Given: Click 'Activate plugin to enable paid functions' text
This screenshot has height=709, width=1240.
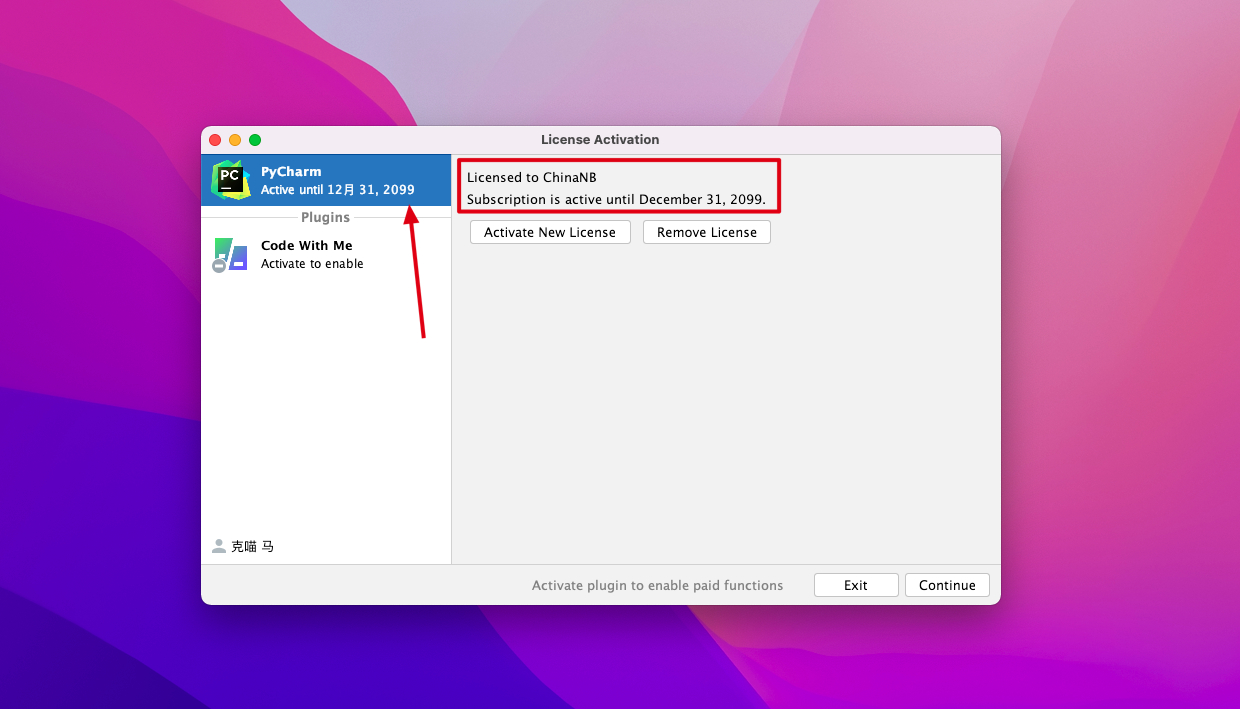Looking at the screenshot, I should click(658, 585).
